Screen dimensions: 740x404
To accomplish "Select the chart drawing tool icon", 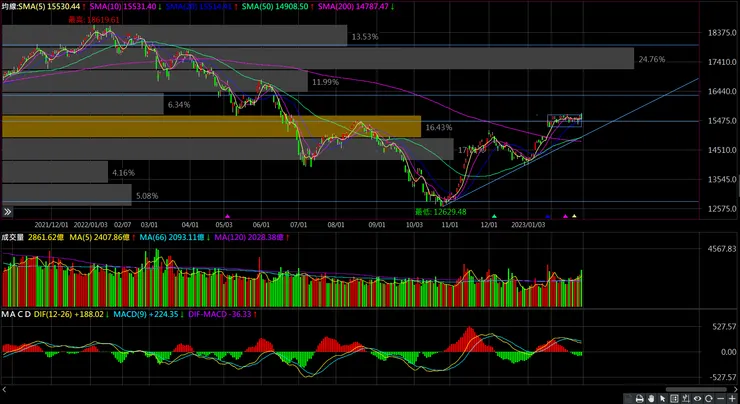I will [686, 398].
